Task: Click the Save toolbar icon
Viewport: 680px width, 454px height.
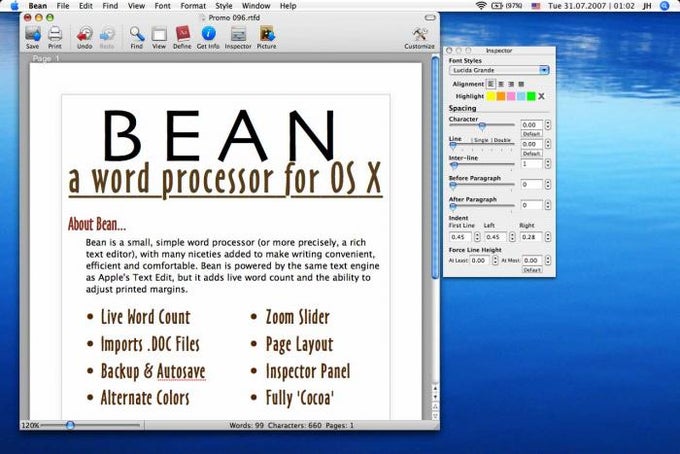Action: pyautogui.click(x=33, y=34)
